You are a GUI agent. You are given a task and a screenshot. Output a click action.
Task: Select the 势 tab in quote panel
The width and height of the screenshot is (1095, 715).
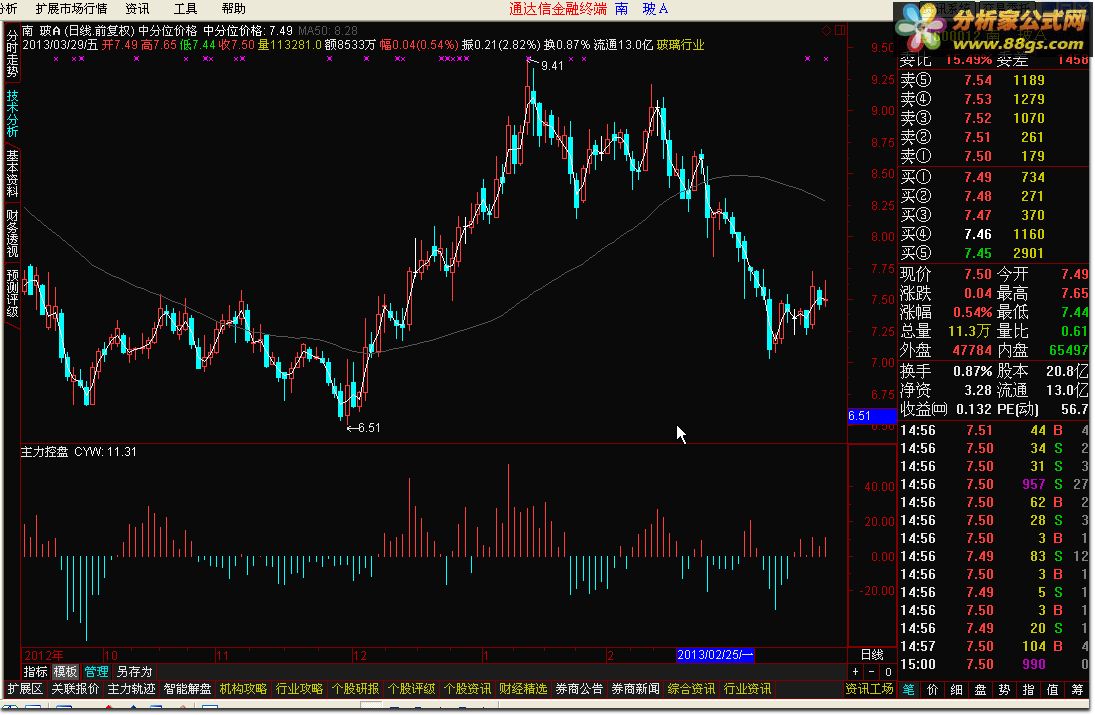[1004, 690]
